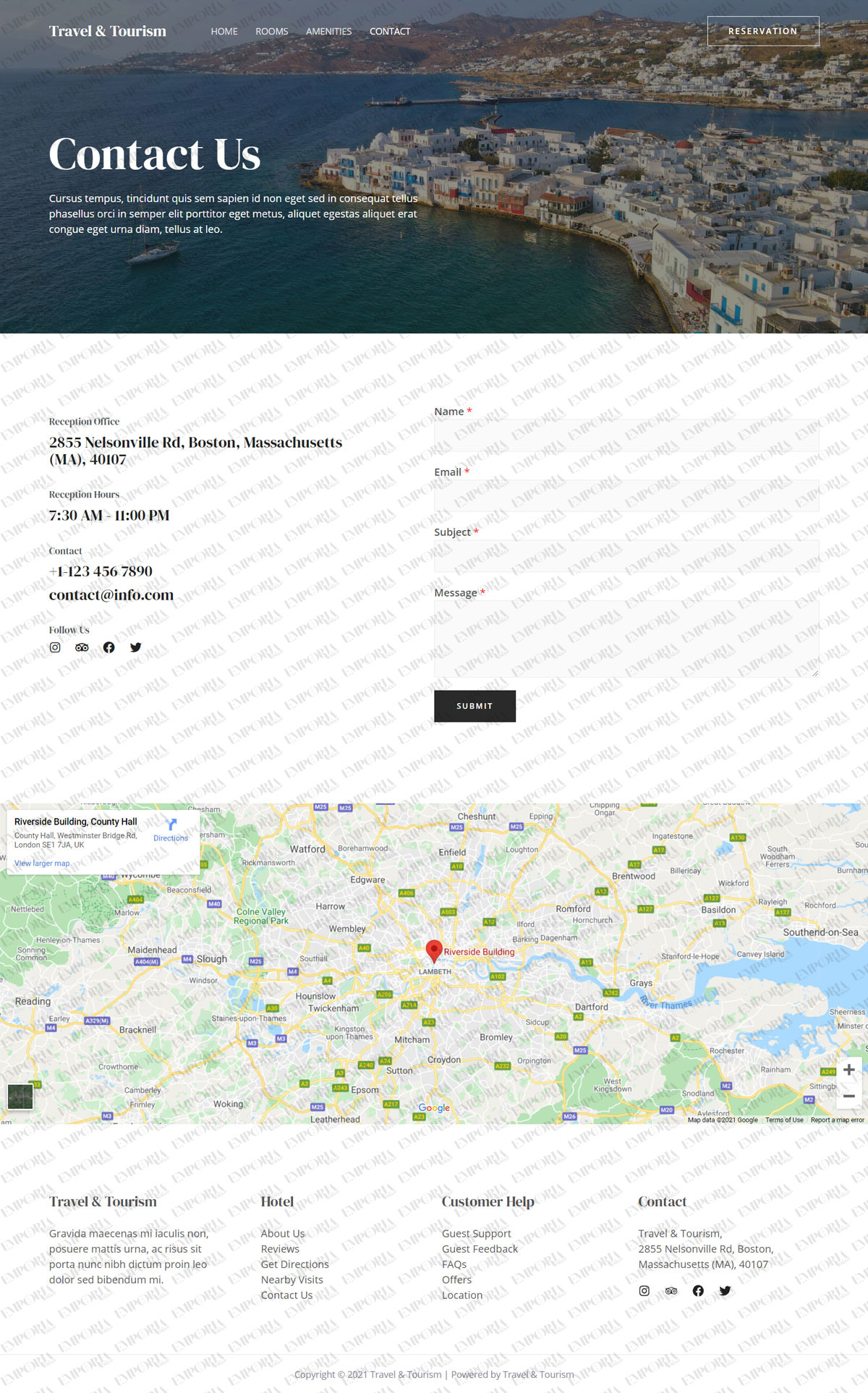Screen dimensions: 868x1393
Task: Open the Guest Feedback footer link
Action: point(480,1249)
